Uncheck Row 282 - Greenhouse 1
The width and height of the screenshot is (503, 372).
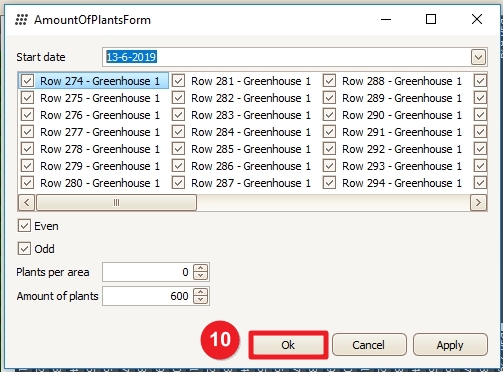(178, 98)
